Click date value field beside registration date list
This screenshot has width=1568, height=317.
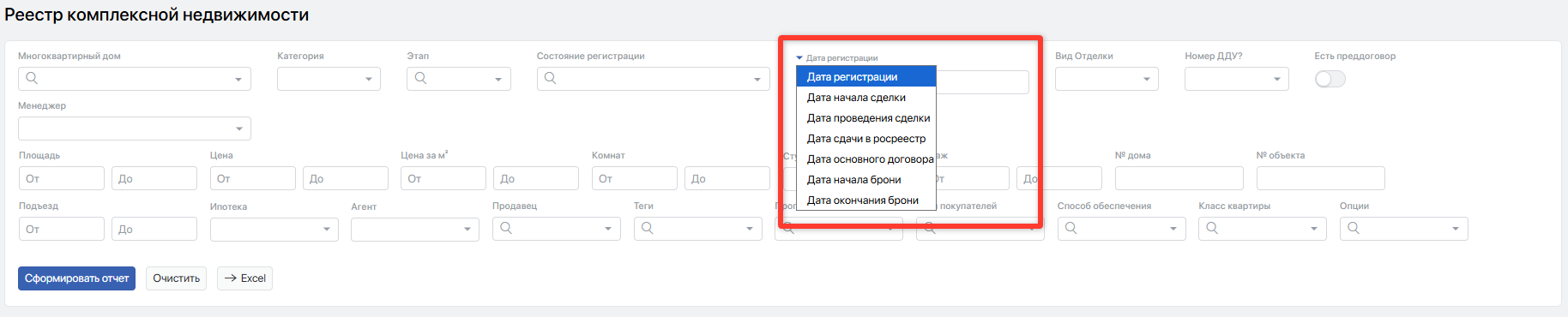point(982,82)
